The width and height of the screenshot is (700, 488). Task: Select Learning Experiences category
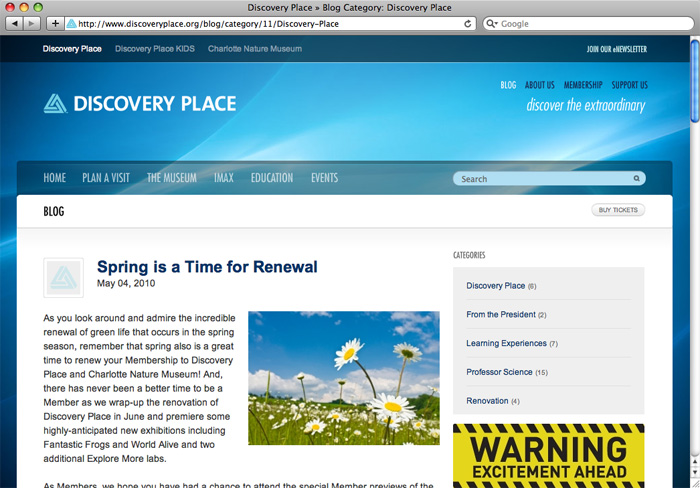pos(506,343)
